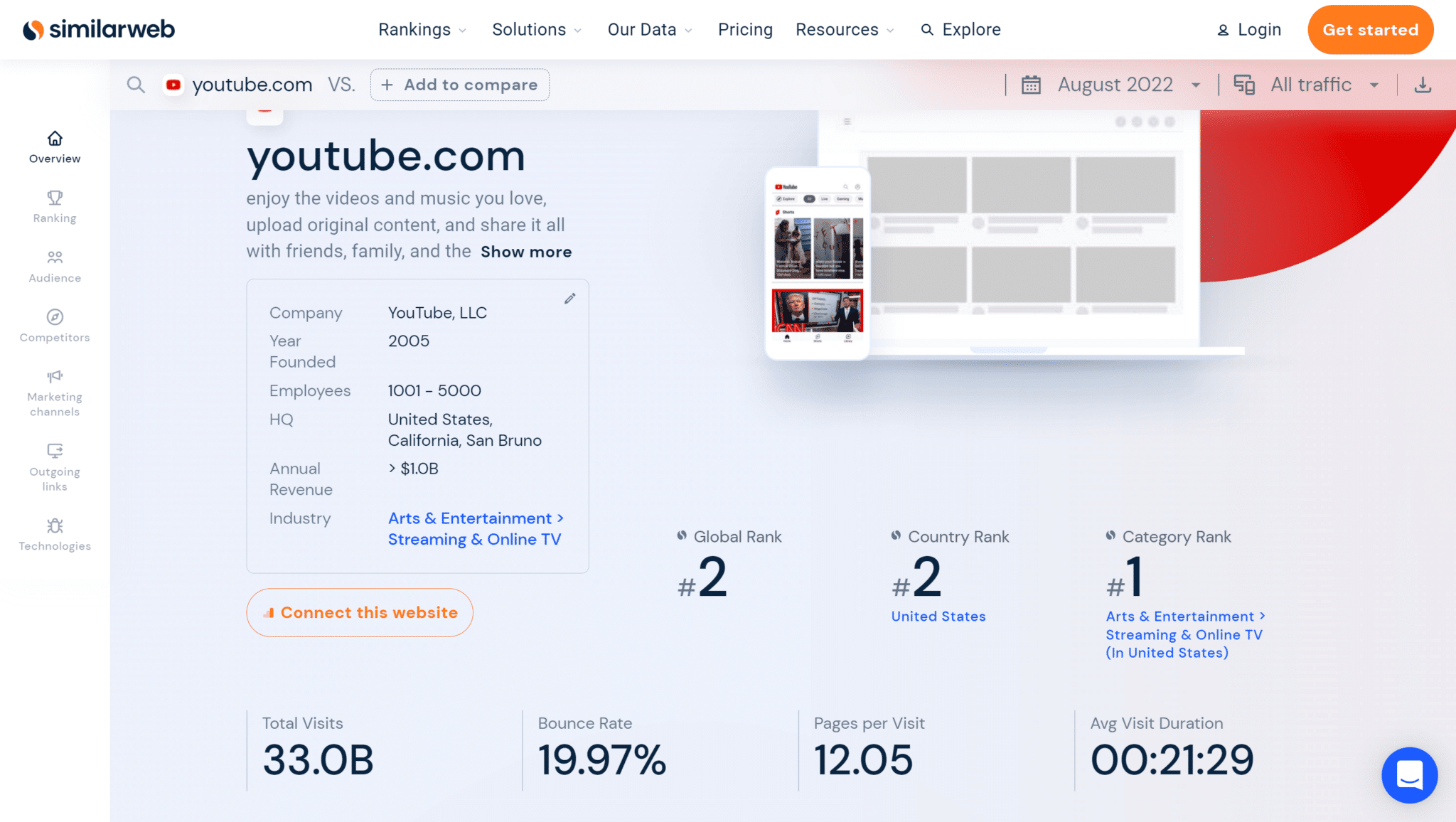Open the Pricing page
This screenshot has width=1456, height=822.
coord(745,30)
